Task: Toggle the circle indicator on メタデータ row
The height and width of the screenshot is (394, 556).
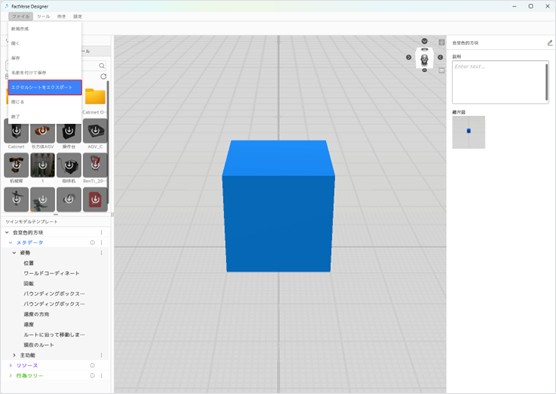Action: pos(92,243)
